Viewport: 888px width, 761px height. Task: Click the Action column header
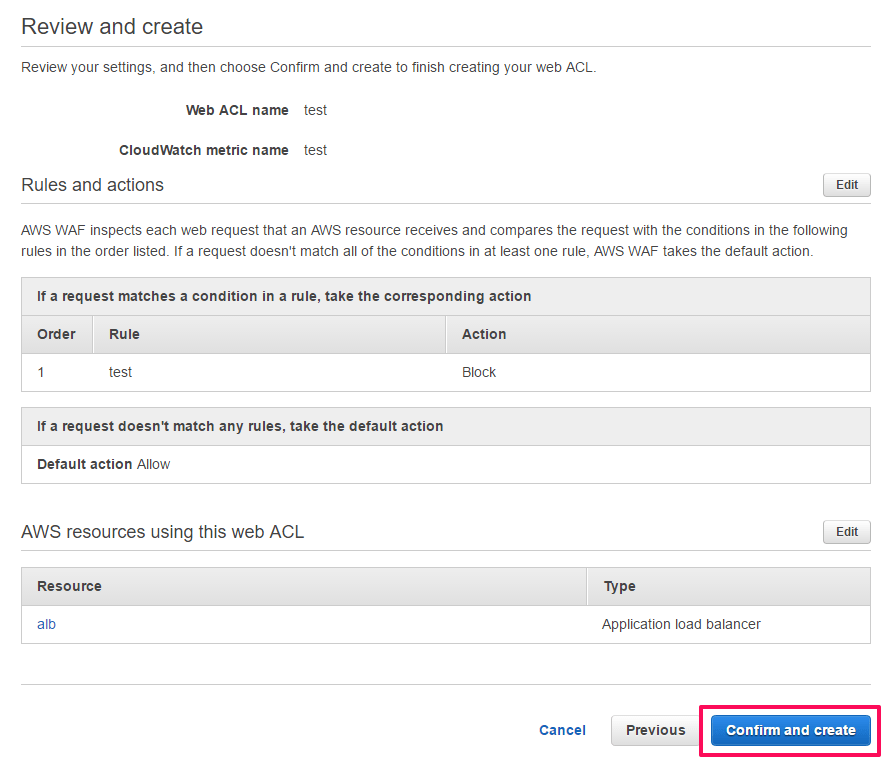484,334
